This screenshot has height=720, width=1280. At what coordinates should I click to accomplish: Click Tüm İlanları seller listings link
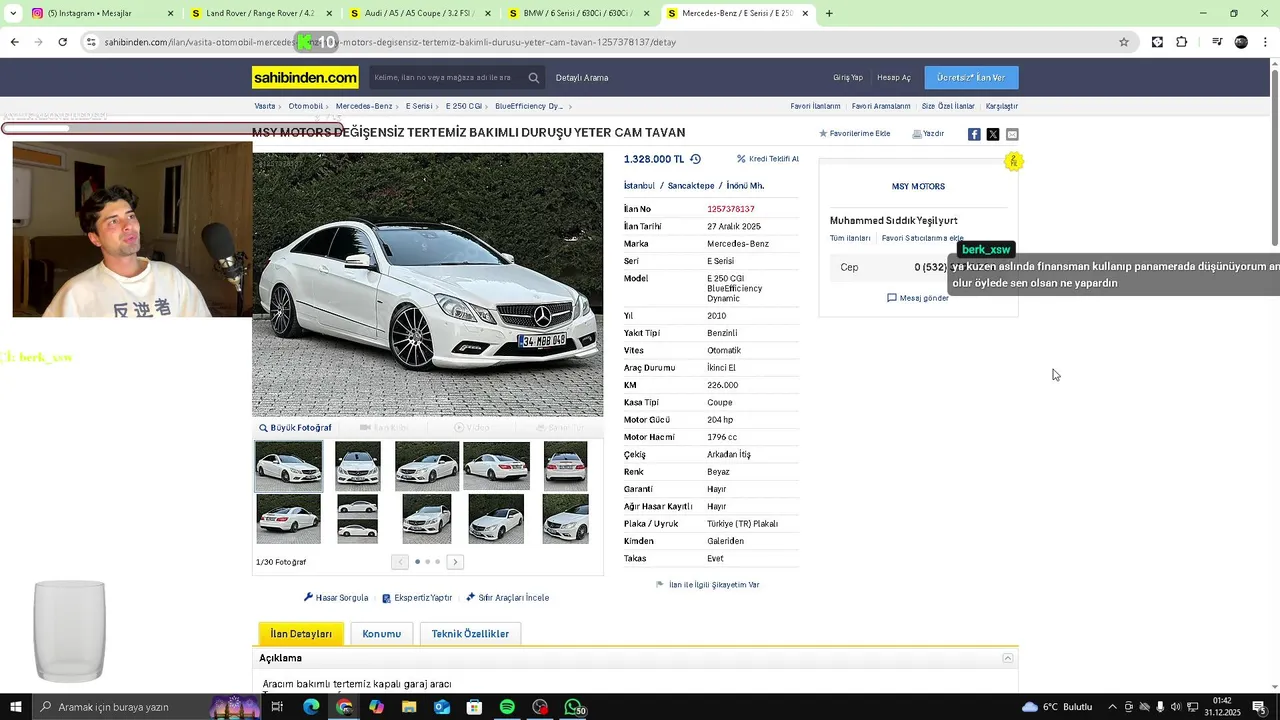pos(850,238)
